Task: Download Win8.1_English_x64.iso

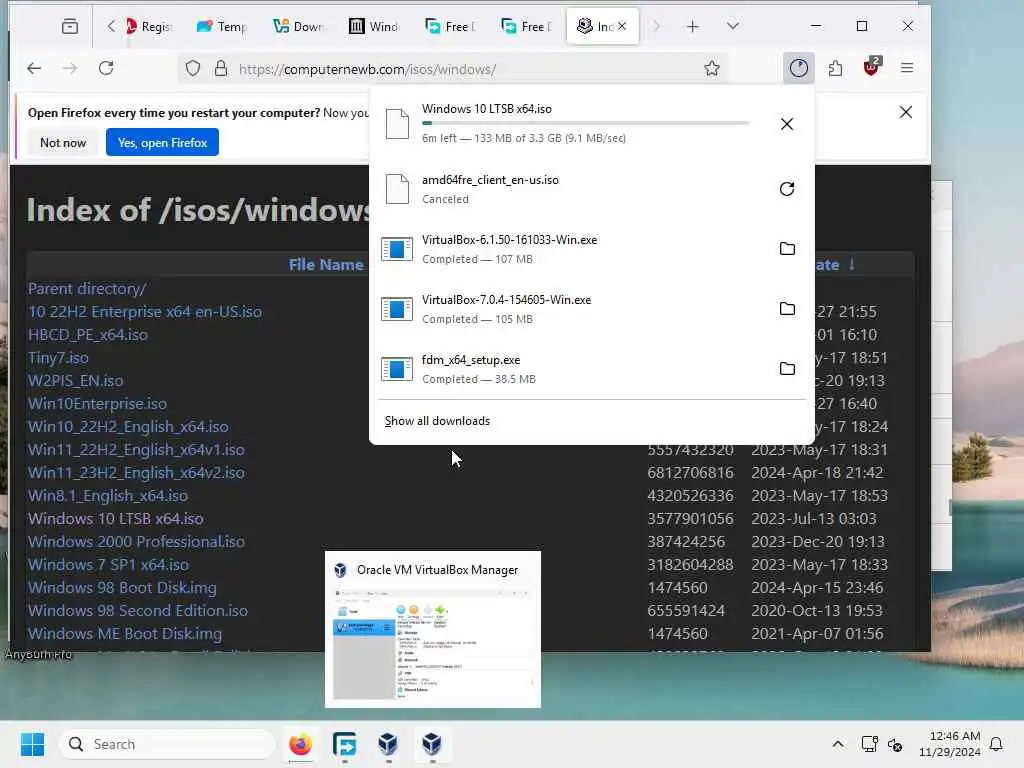Action: click(108, 496)
